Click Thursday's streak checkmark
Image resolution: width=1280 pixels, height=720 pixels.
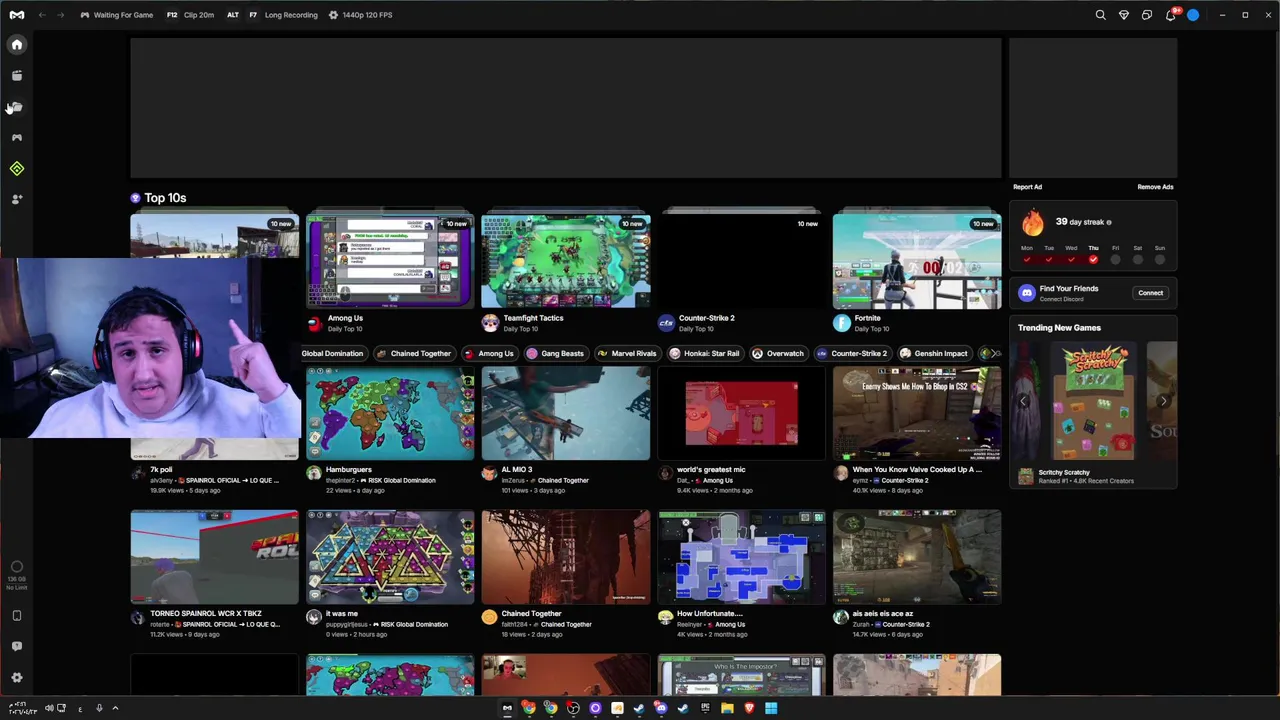coord(1093,260)
